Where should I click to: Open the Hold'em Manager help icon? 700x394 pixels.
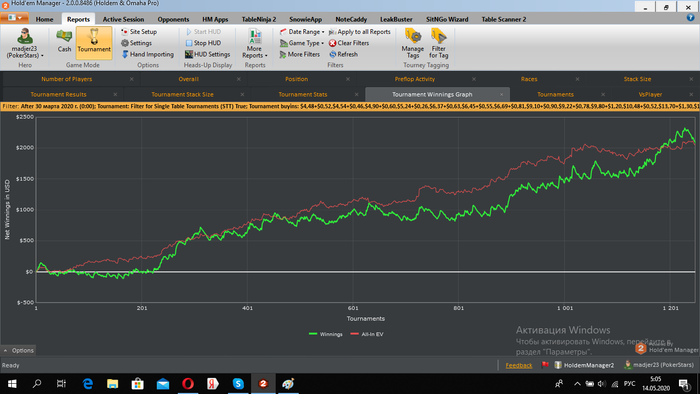690,18
